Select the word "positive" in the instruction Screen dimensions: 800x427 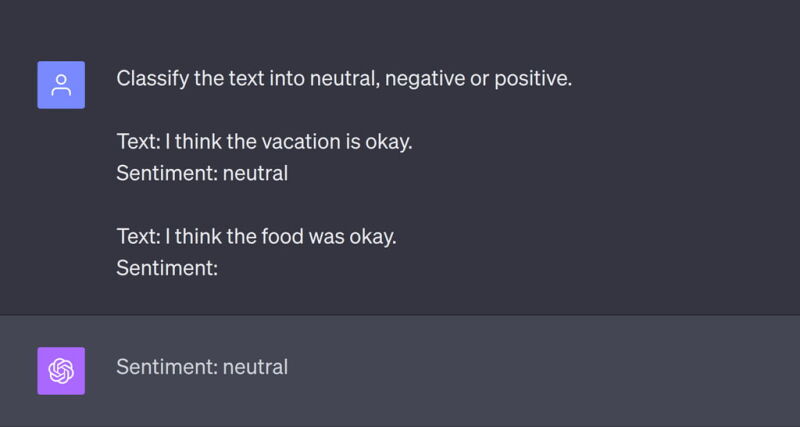[529, 79]
